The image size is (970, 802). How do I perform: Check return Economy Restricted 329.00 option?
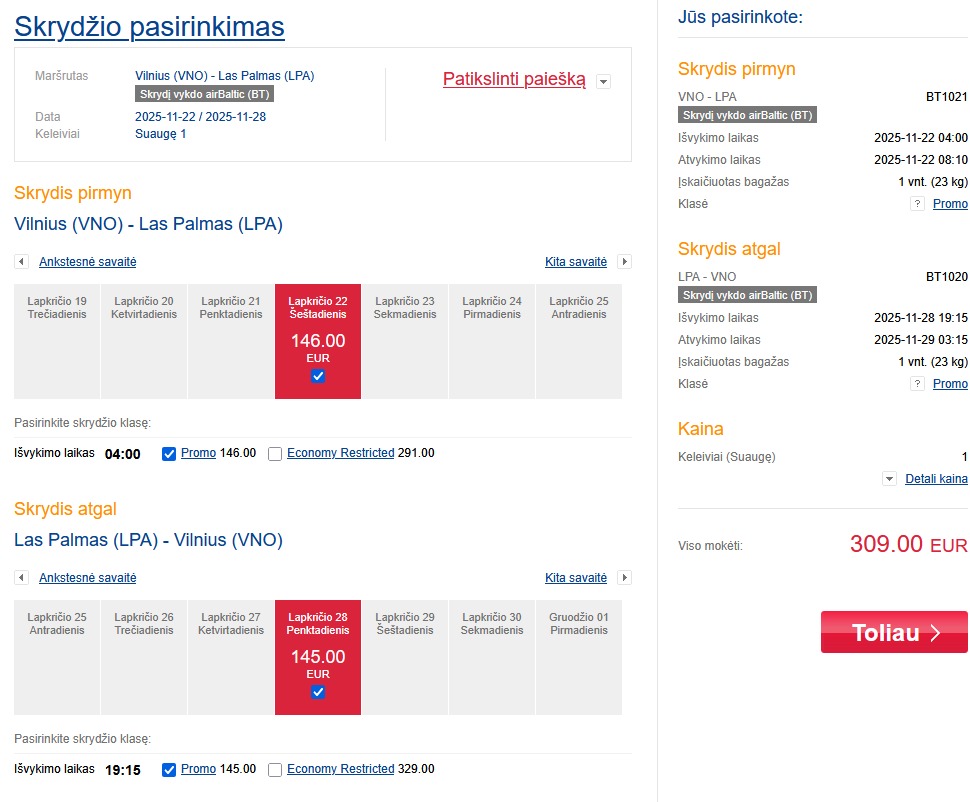[275, 770]
